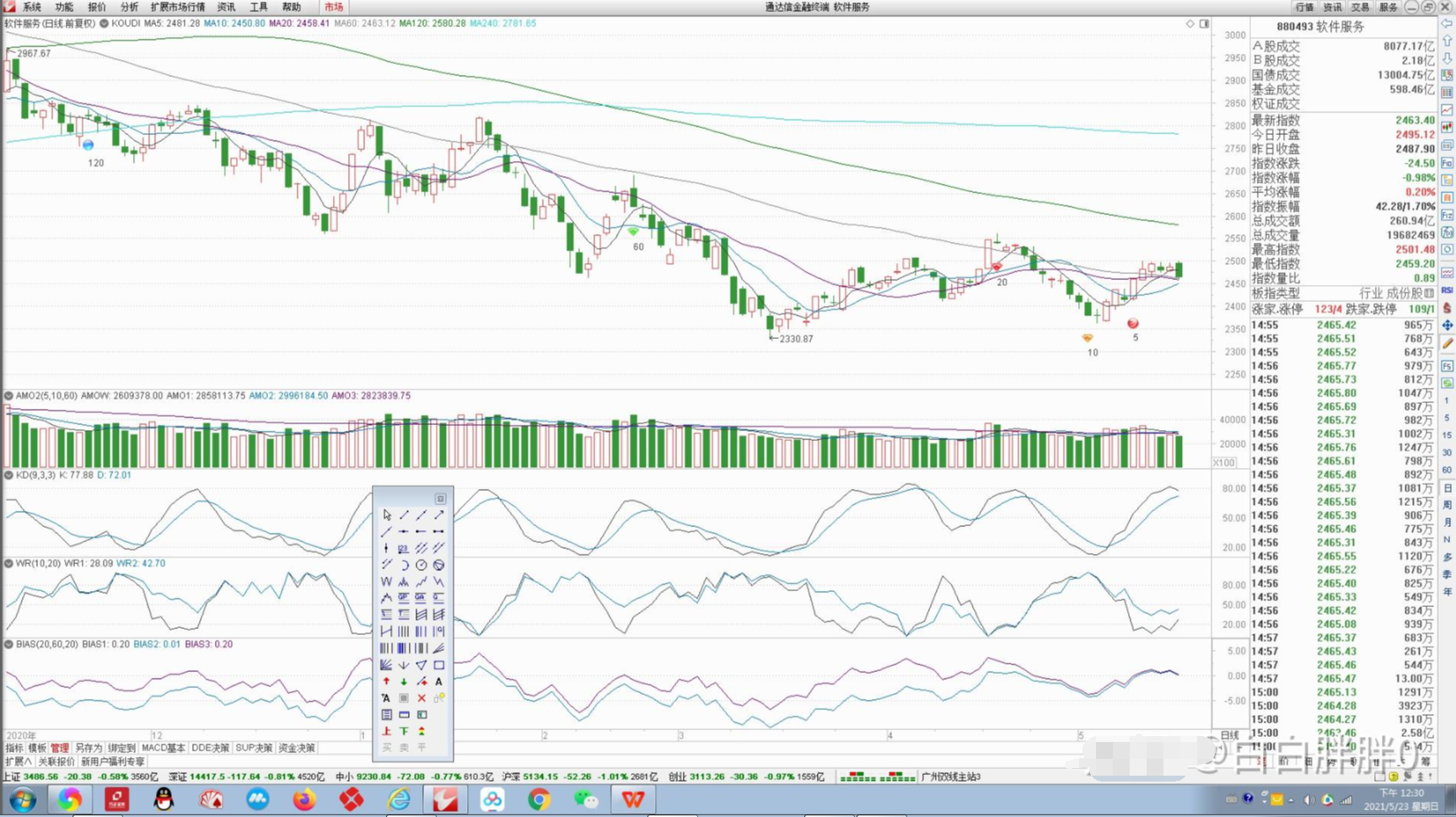The width and height of the screenshot is (1456, 817).
Task: Click the red X delete-drawing tool
Action: [x=422, y=698]
